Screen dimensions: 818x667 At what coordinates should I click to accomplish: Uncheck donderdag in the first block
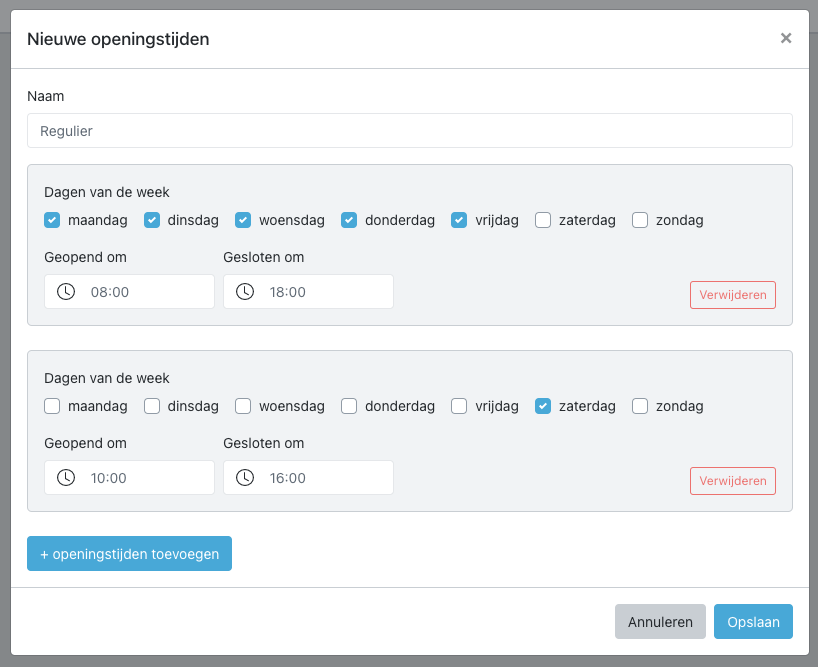tap(349, 220)
